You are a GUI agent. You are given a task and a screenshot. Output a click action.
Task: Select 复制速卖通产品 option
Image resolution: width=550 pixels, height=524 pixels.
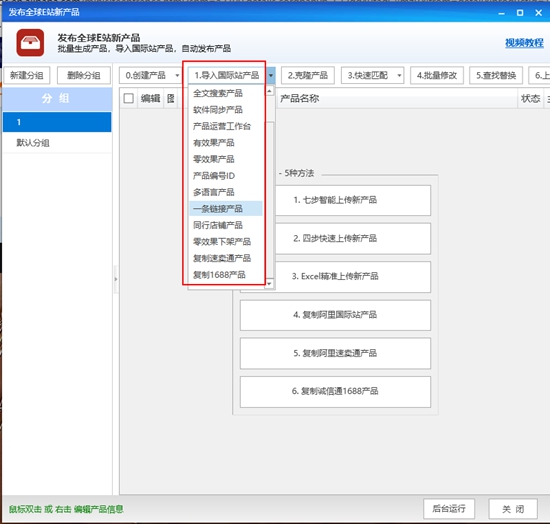click(x=226, y=258)
